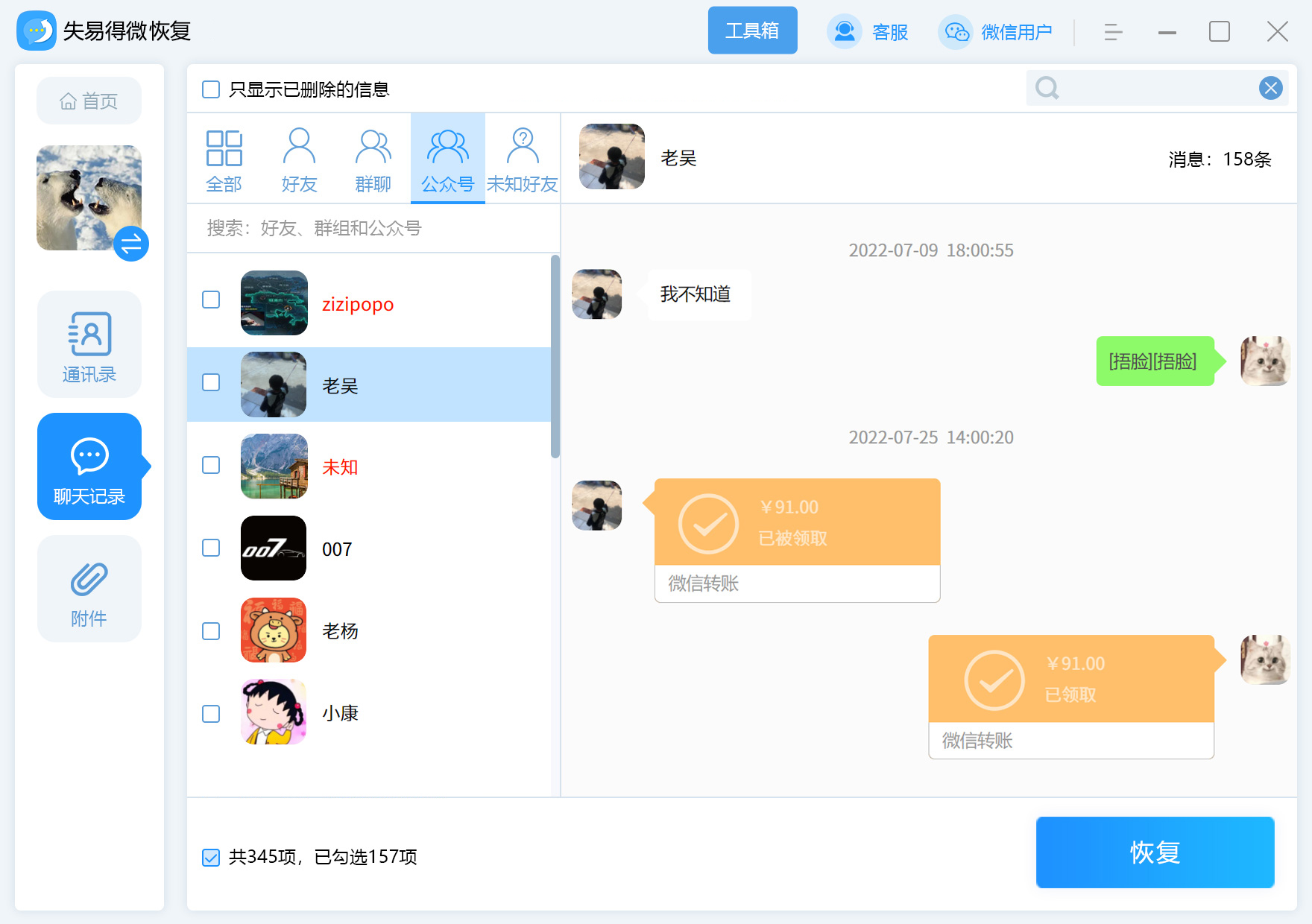
Task: Open the 工具箱 toolbox
Action: 752,30
